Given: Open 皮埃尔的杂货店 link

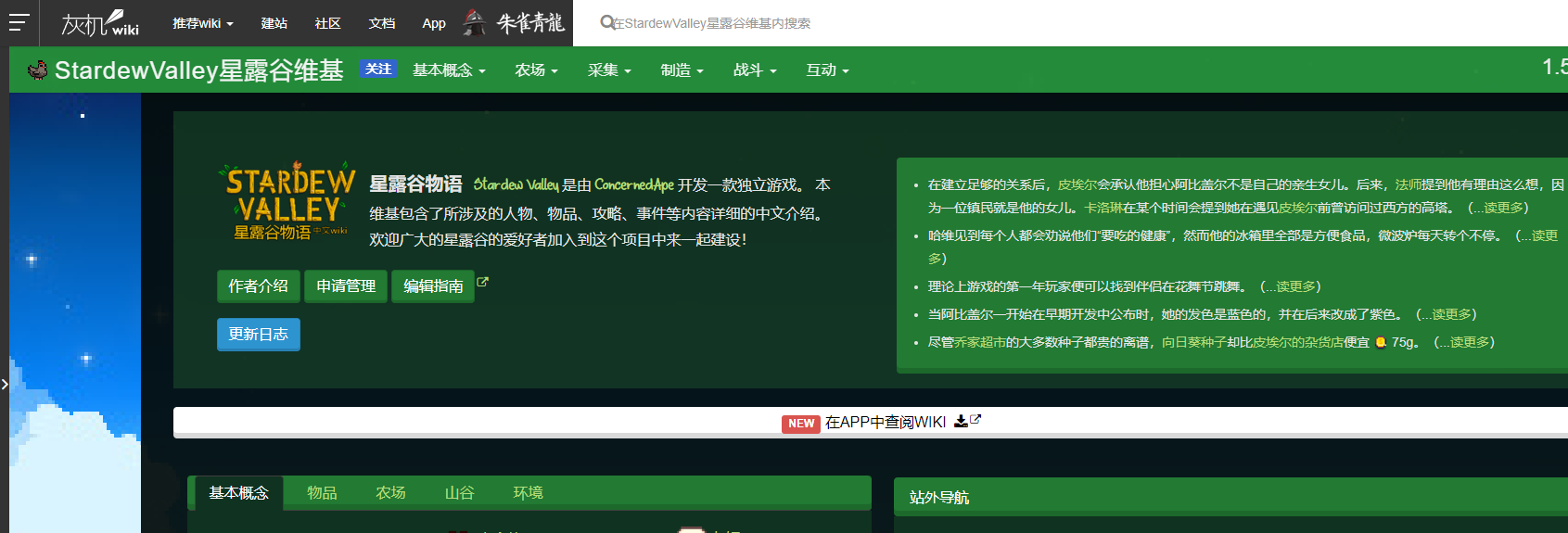Looking at the screenshot, I should click(x=1298, y=342).
